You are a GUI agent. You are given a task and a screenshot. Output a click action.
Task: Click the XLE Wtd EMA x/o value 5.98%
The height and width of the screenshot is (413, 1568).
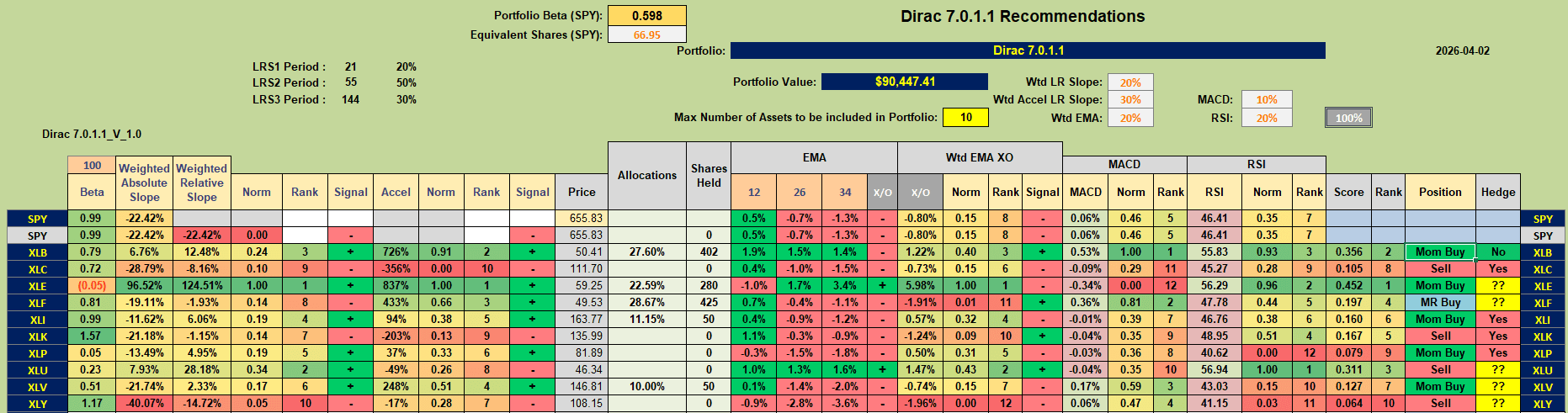(x=920, y=285)
